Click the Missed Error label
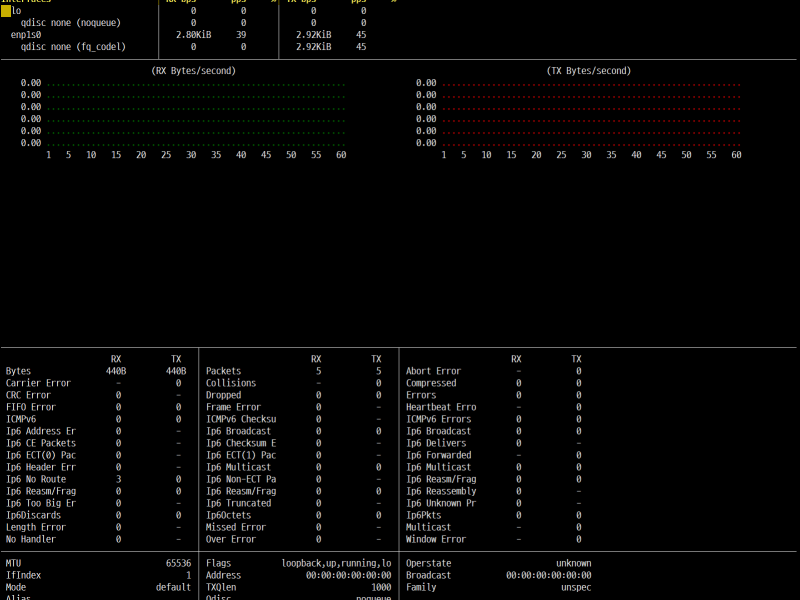The image size is (800, 600). [x=236, y=527]
